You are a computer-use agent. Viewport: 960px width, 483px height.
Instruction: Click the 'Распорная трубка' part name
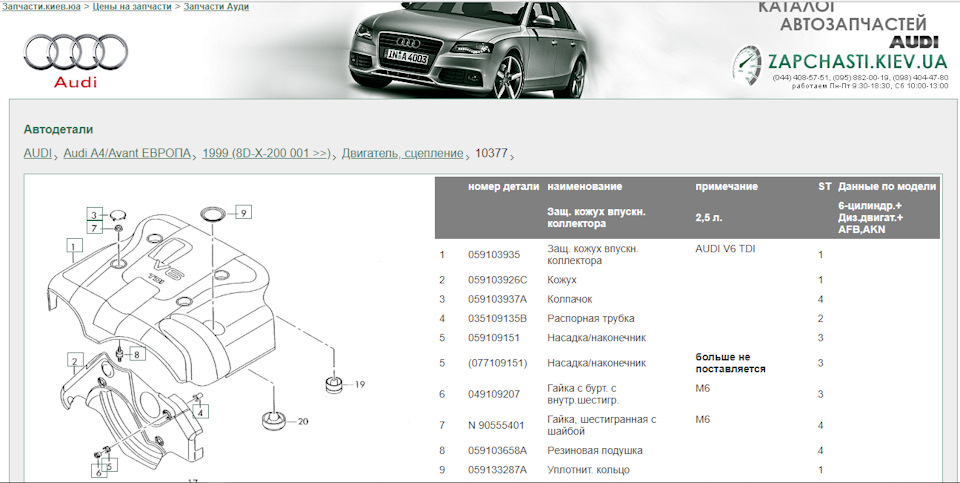(x=590, y=318)
